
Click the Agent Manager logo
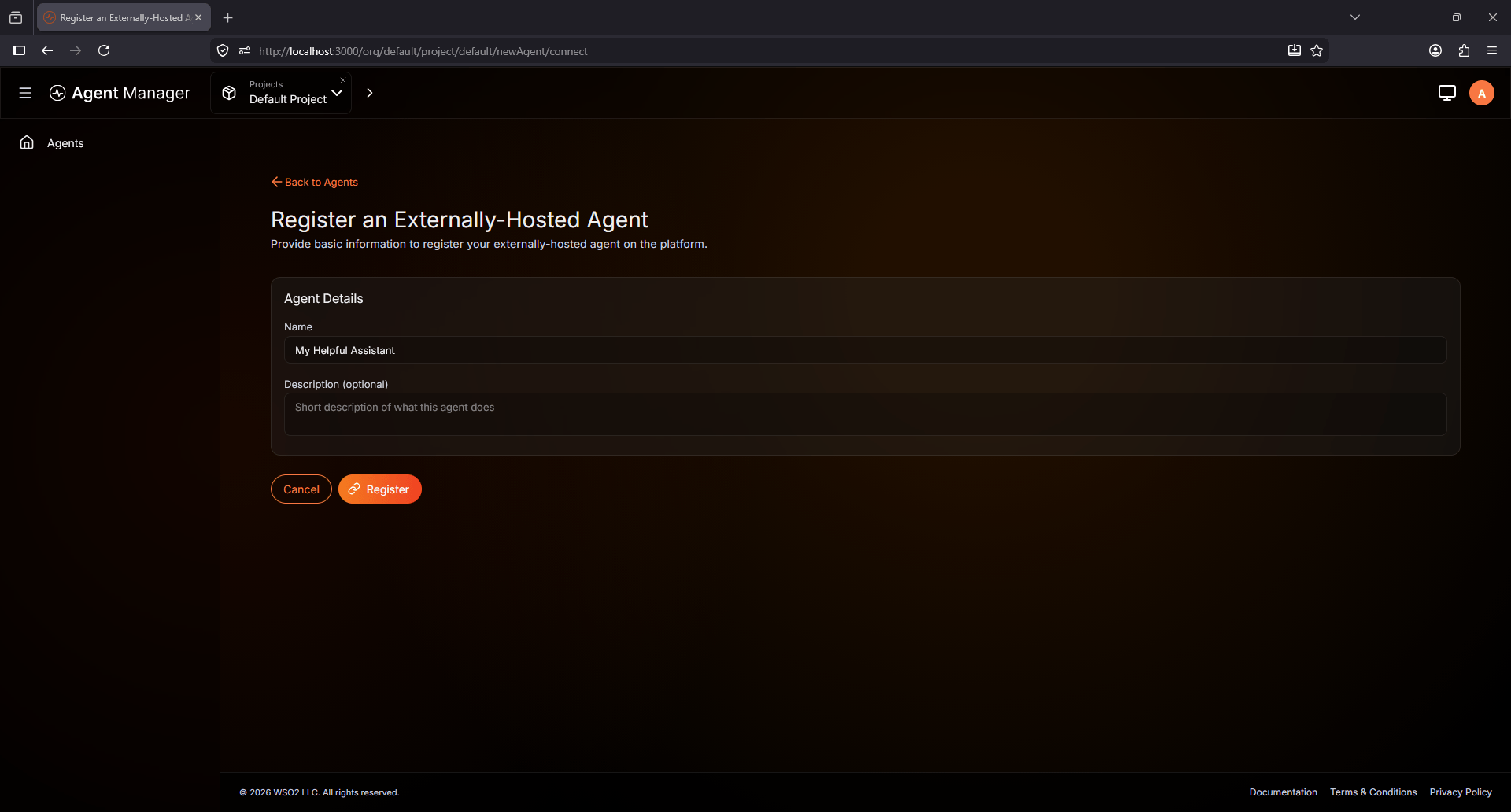(120, 93)
